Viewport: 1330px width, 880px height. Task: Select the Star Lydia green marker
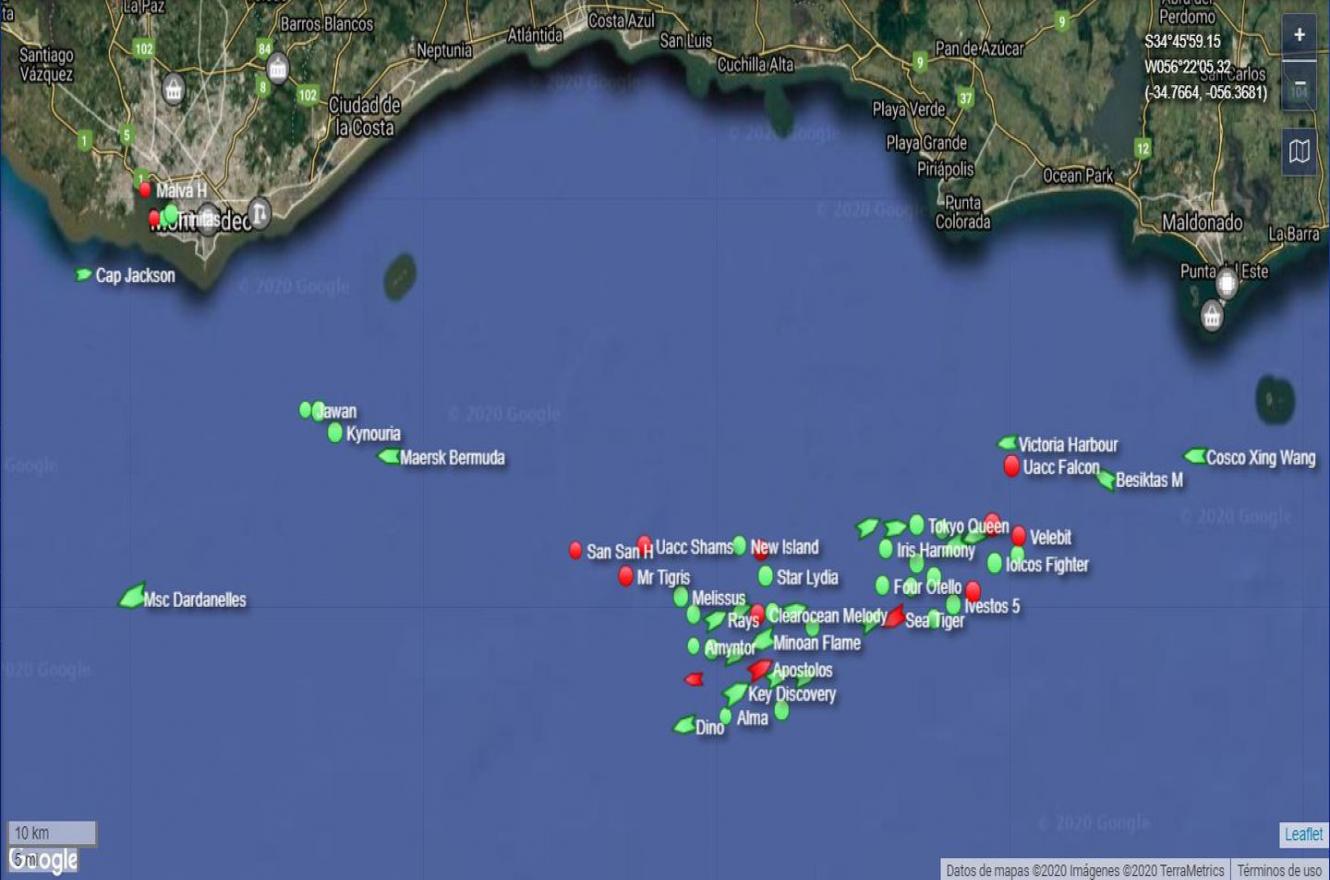coord(765,576)
